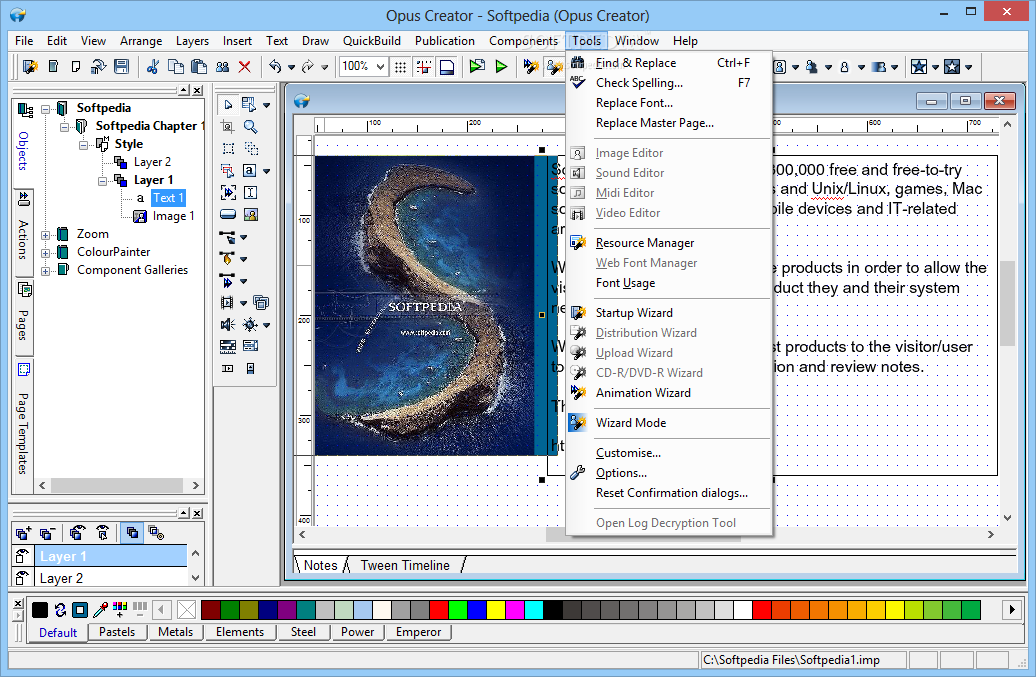Toggle Wizard Mode in Tools menu

pyautogui.click(x=669, y=423)
